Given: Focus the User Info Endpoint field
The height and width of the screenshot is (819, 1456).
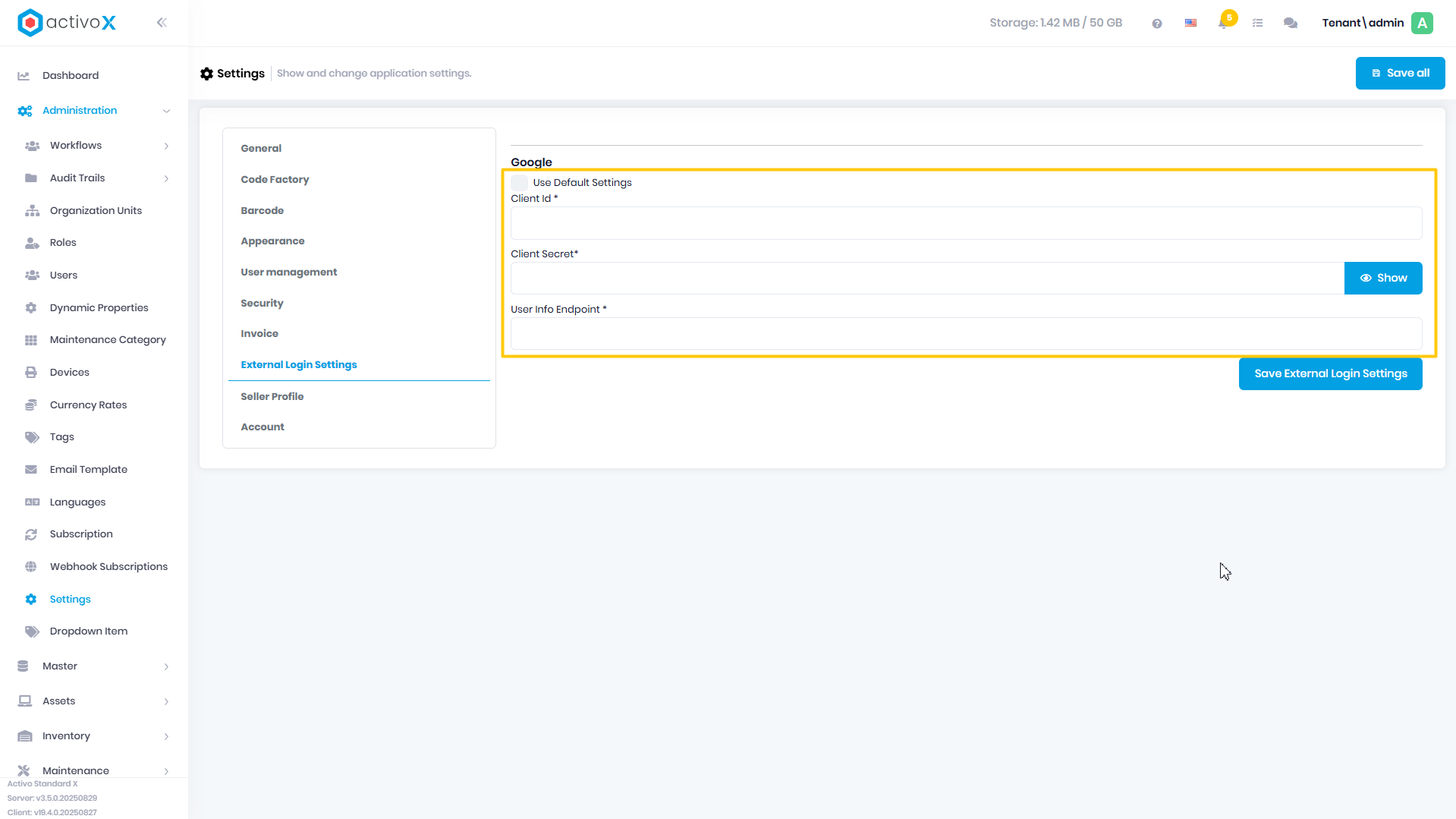Looking at the screenshot, I should pyautogui.click(x=966, y=334).
